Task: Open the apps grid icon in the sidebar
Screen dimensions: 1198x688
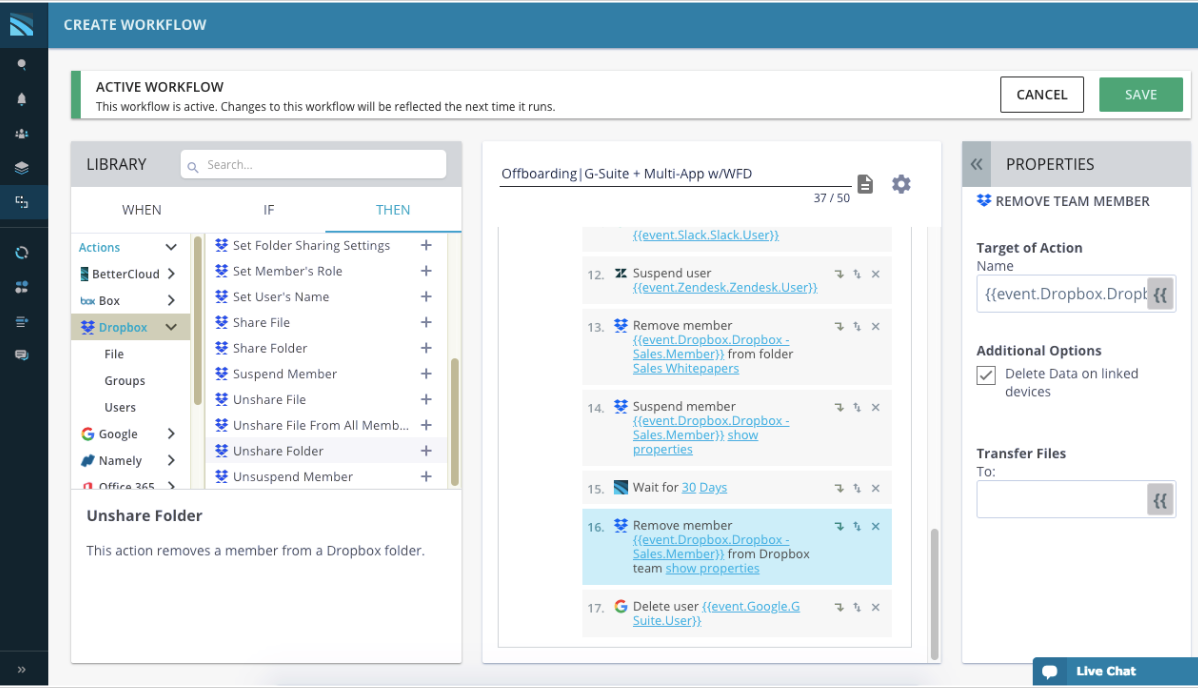Action: coord(22,287)
